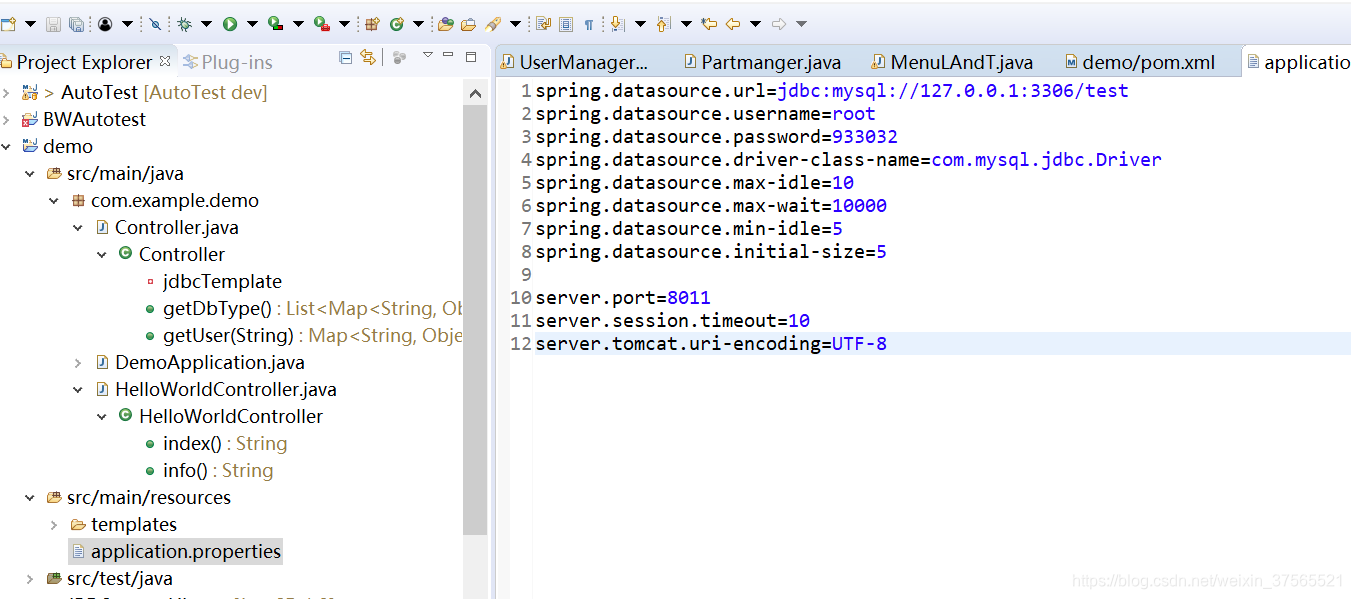This screenshot has height=599, width=1351.
Task: Click the Search flashlight icon
Action: (493, 23)
